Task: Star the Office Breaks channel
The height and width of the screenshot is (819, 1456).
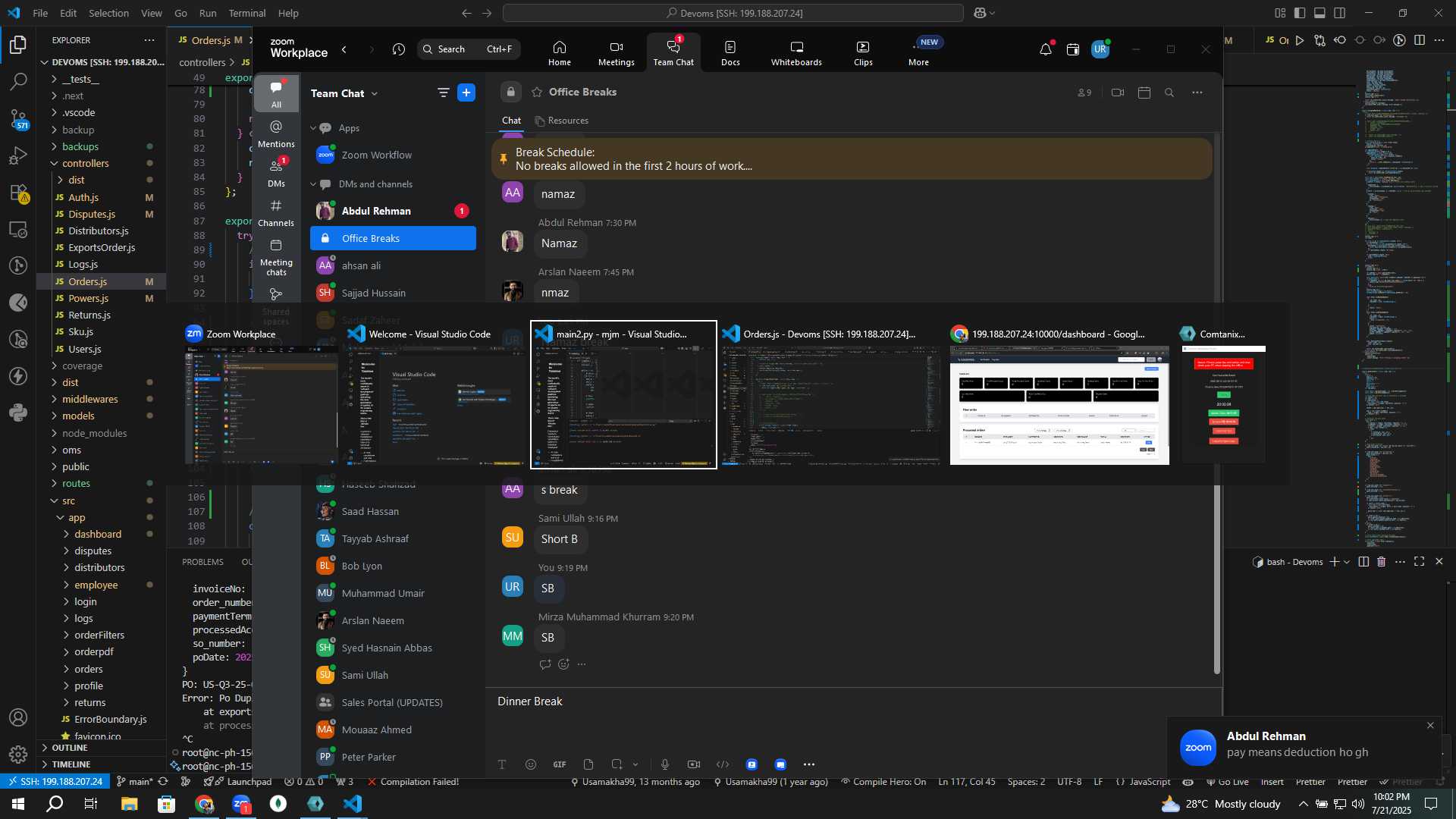Action: coord(537,92)
